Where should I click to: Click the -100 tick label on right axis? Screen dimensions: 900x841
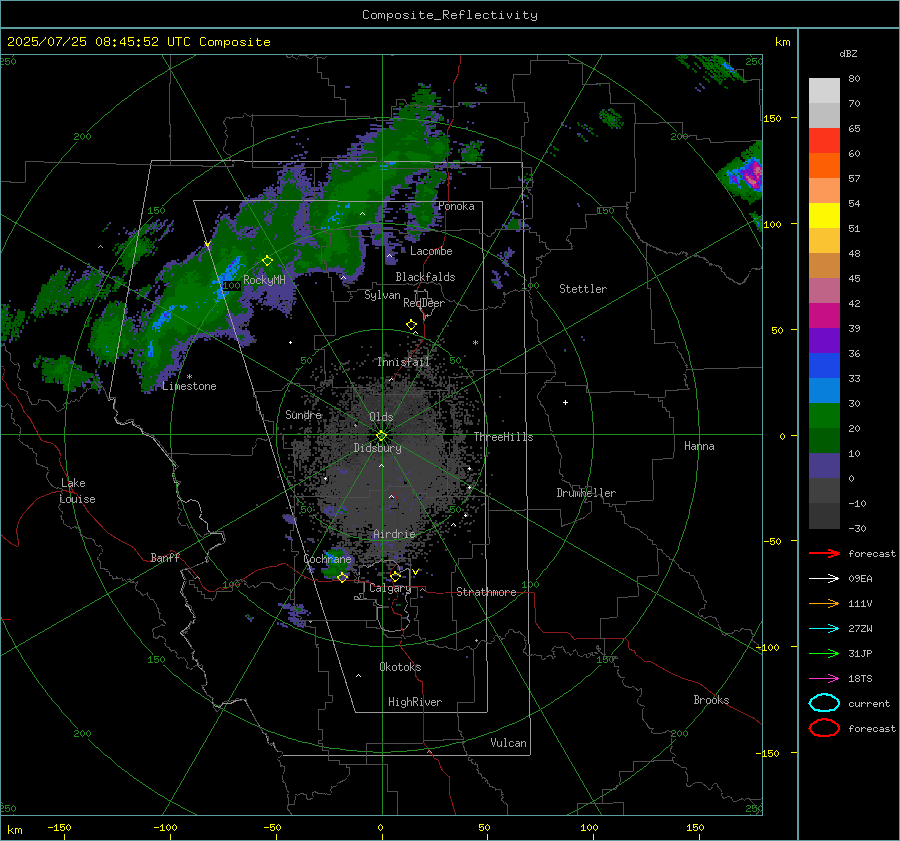point(767,648)
